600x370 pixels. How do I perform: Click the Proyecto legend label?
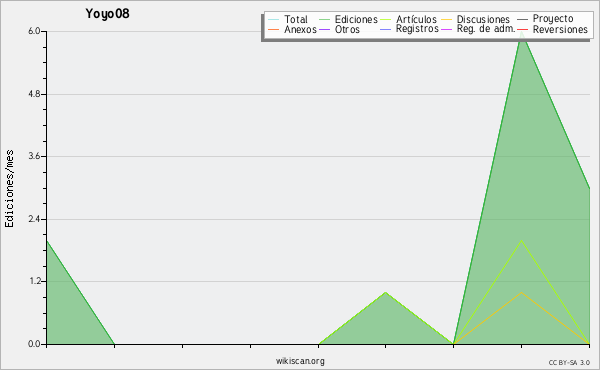[x=553, y=19]
